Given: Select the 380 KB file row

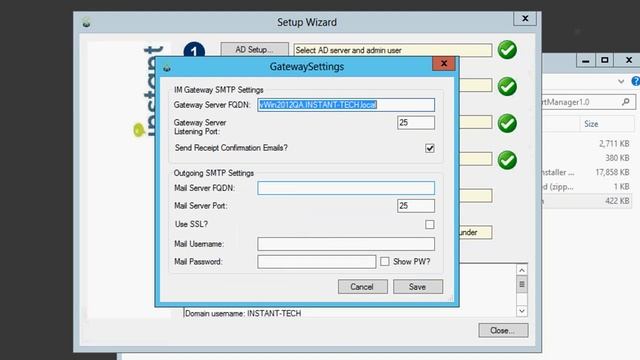Looking at the screenshot, I should (588, 158).
